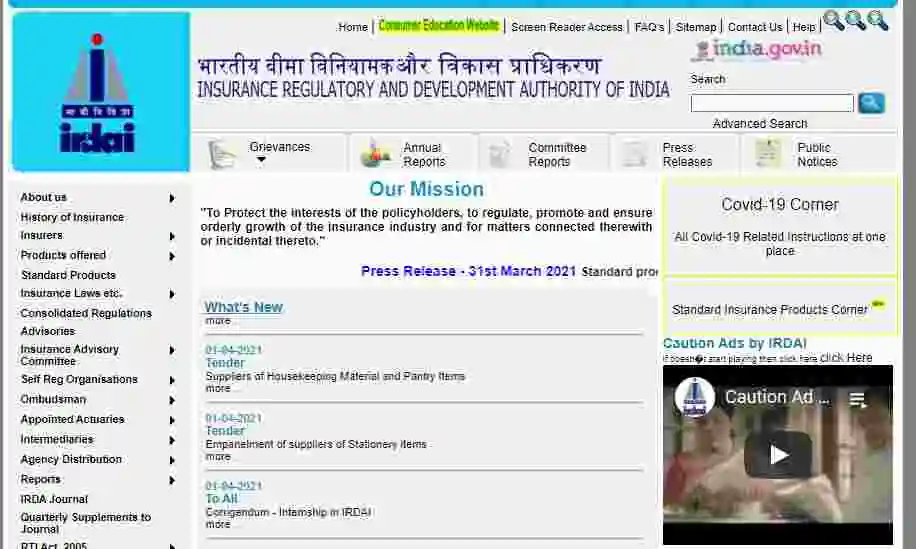Screen dimensions: 916x549
Task: Open Press Releases
Action: point(687,155)
